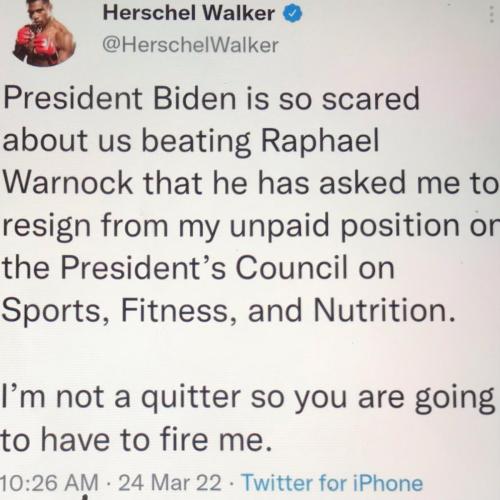Click "President's Council on" in the tweet
Screen dimensions: 500x500
pos(228,267)
